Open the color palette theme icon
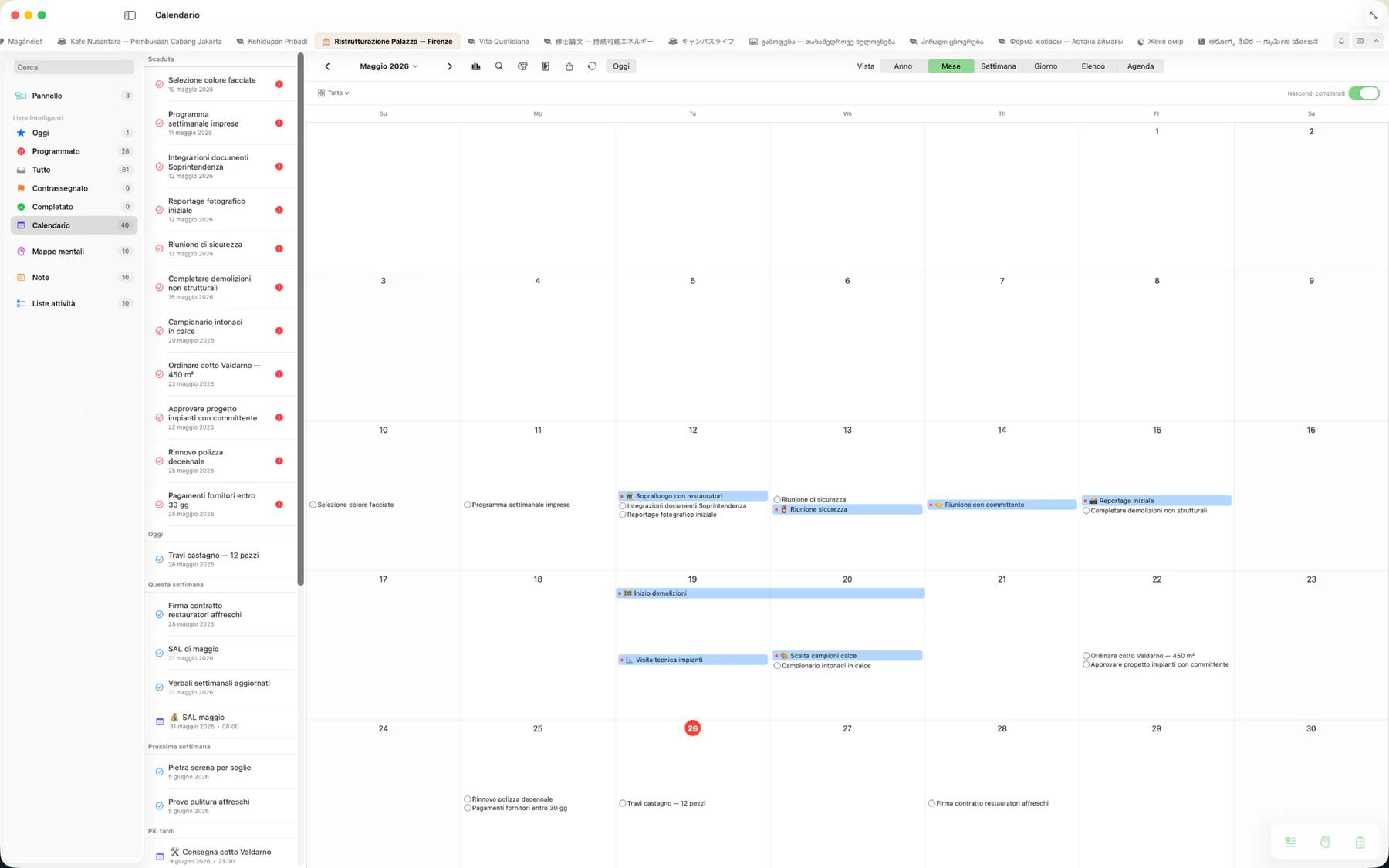This screenshot has width=1389, height=868. tap(522, 66)
